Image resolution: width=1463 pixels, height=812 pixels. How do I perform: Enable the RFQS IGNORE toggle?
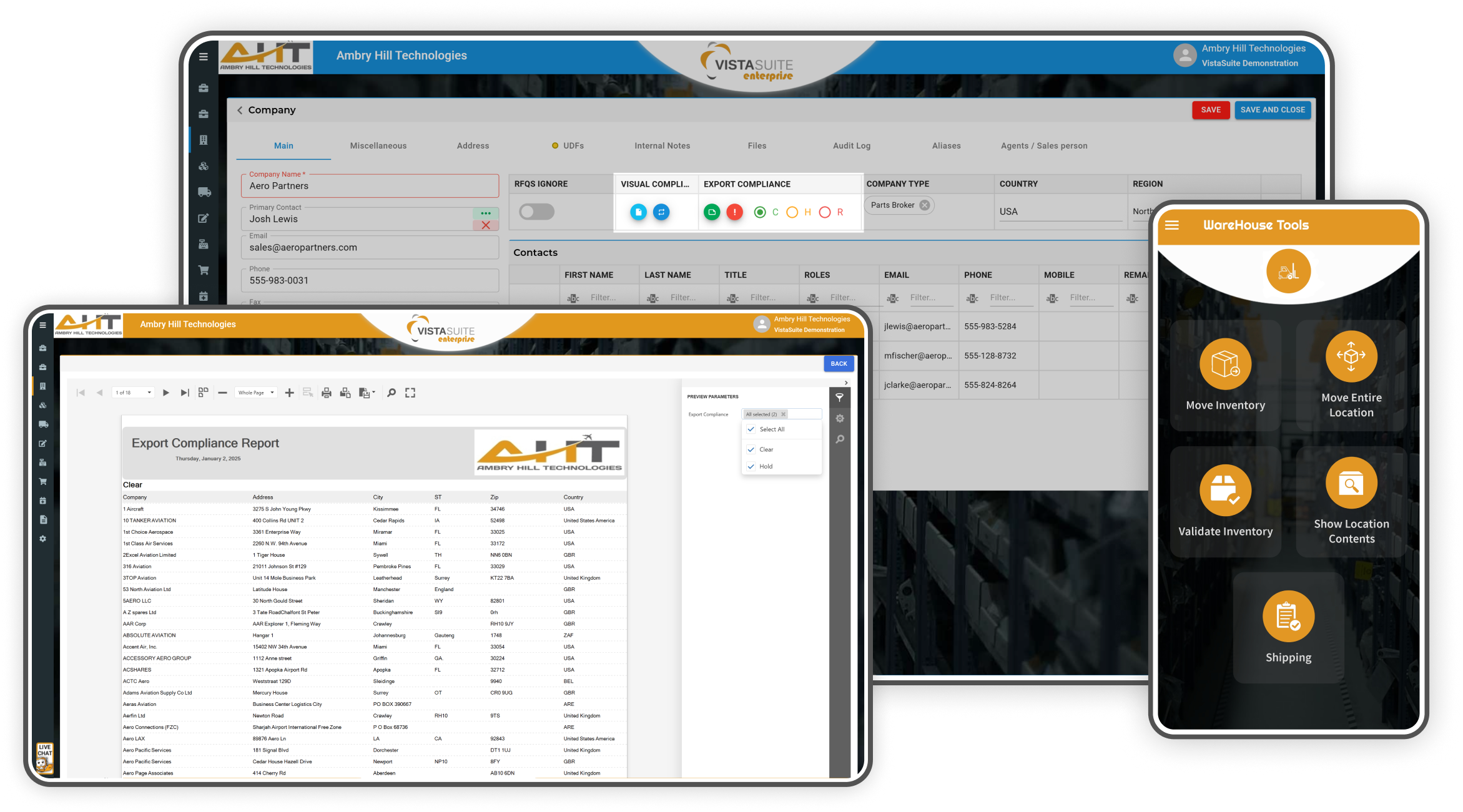[537, 212]
